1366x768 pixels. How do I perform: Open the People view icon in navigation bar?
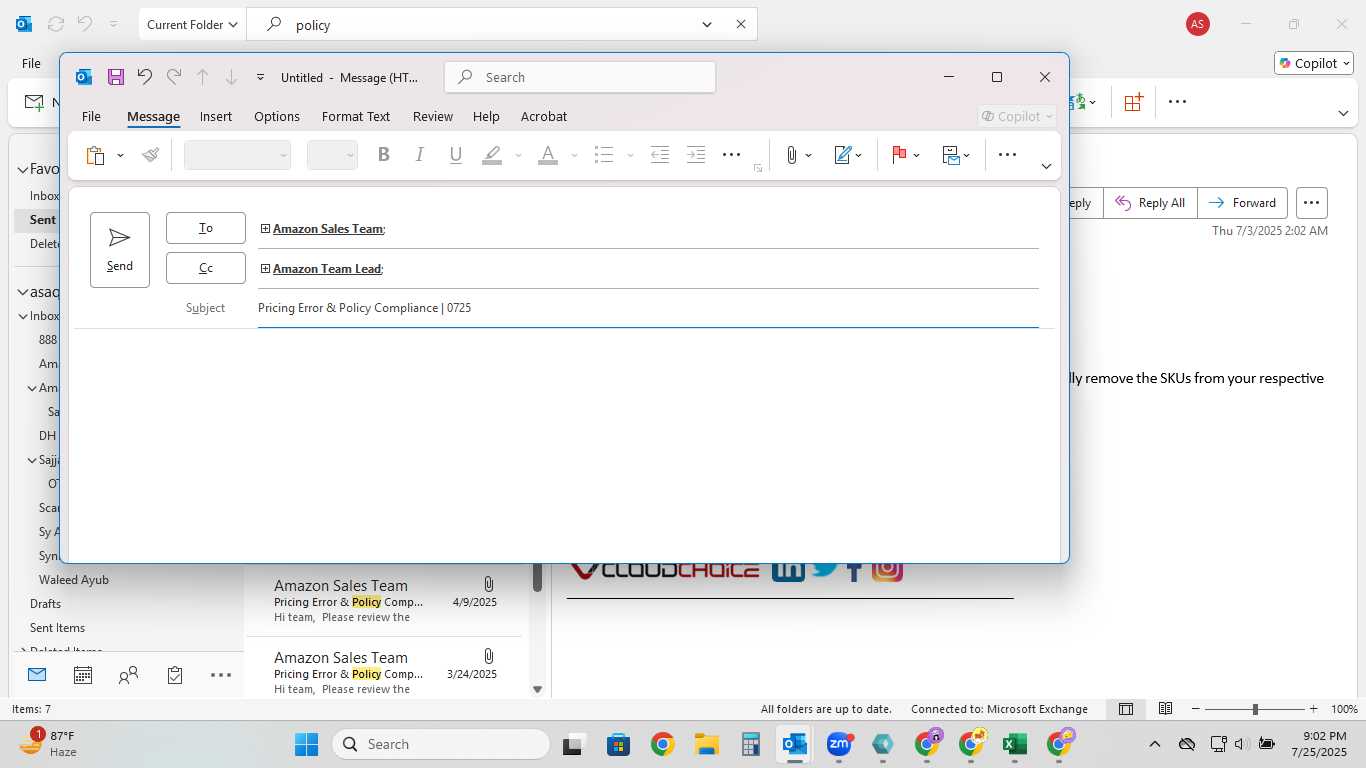[128, 675]
